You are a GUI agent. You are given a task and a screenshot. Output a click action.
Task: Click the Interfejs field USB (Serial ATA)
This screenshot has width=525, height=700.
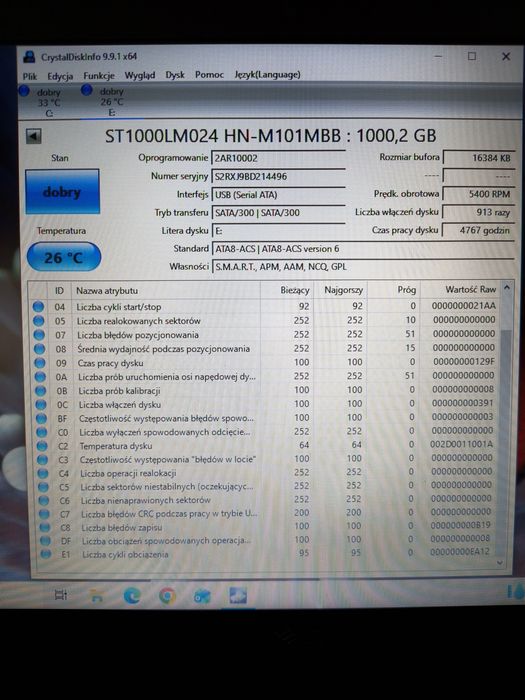click(x=278, y=195)
